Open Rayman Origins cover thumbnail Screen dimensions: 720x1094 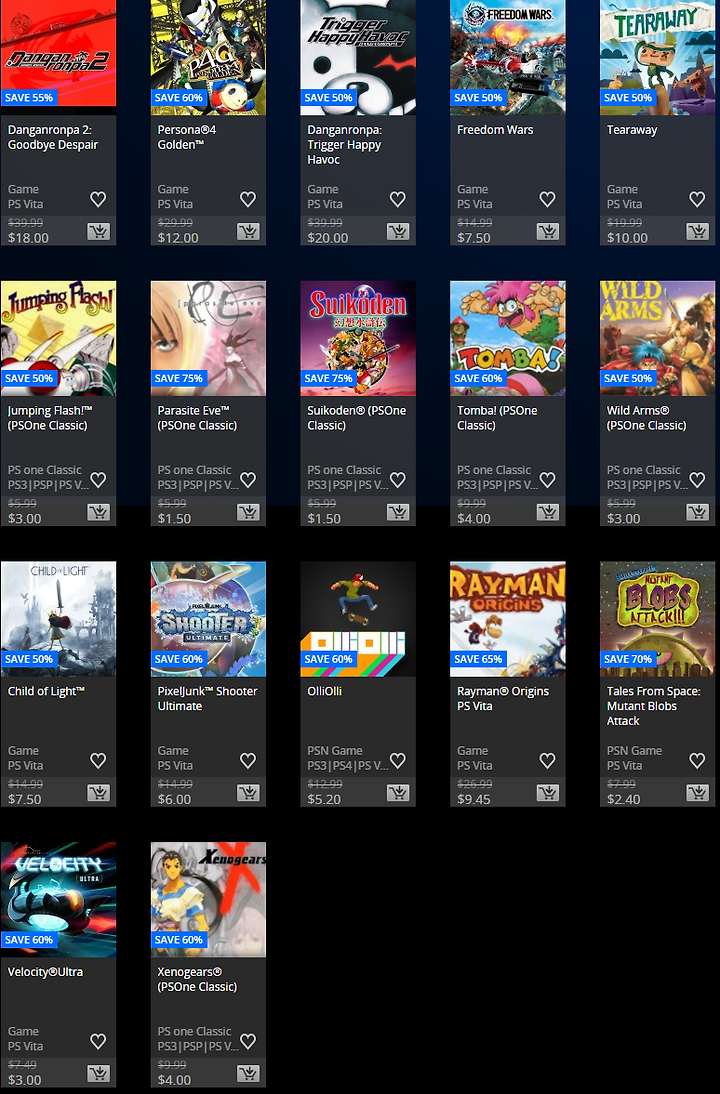tap(508, 619)
